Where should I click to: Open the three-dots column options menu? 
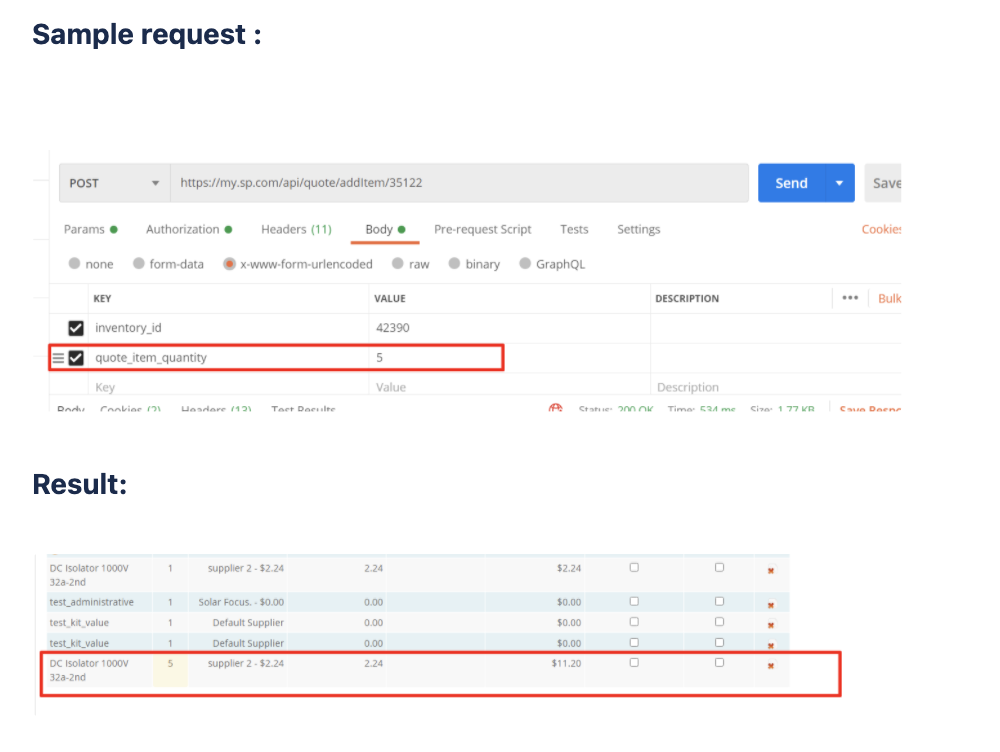click(850, 298)
